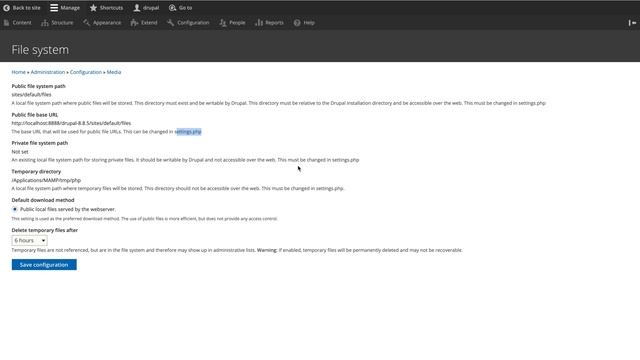The width and height of the screenshot is (640, 360).
Task: Click the Go to search icon
Action: (172, 8)
